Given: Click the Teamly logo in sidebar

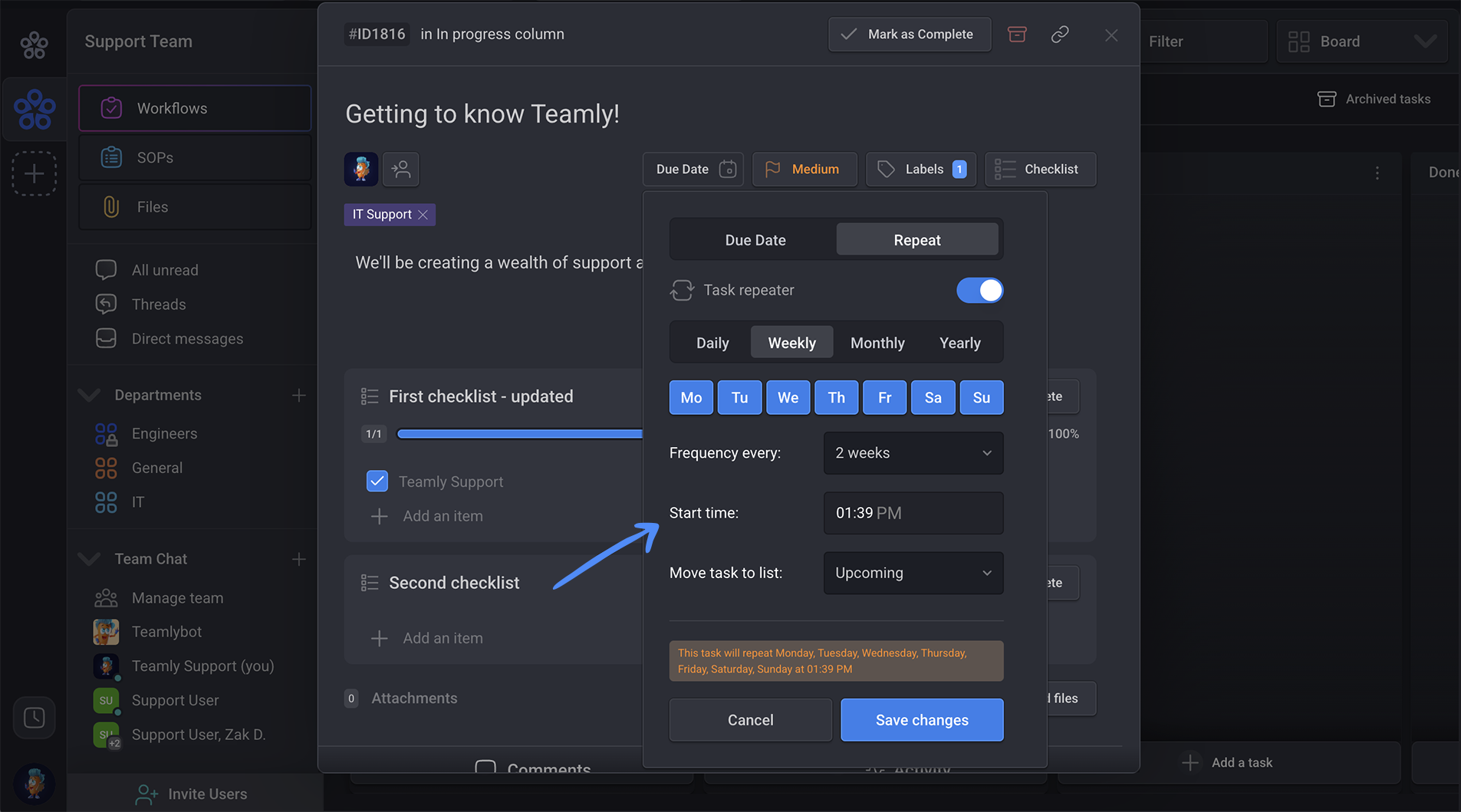Looking at the screenshot, I should coord(35,109).
